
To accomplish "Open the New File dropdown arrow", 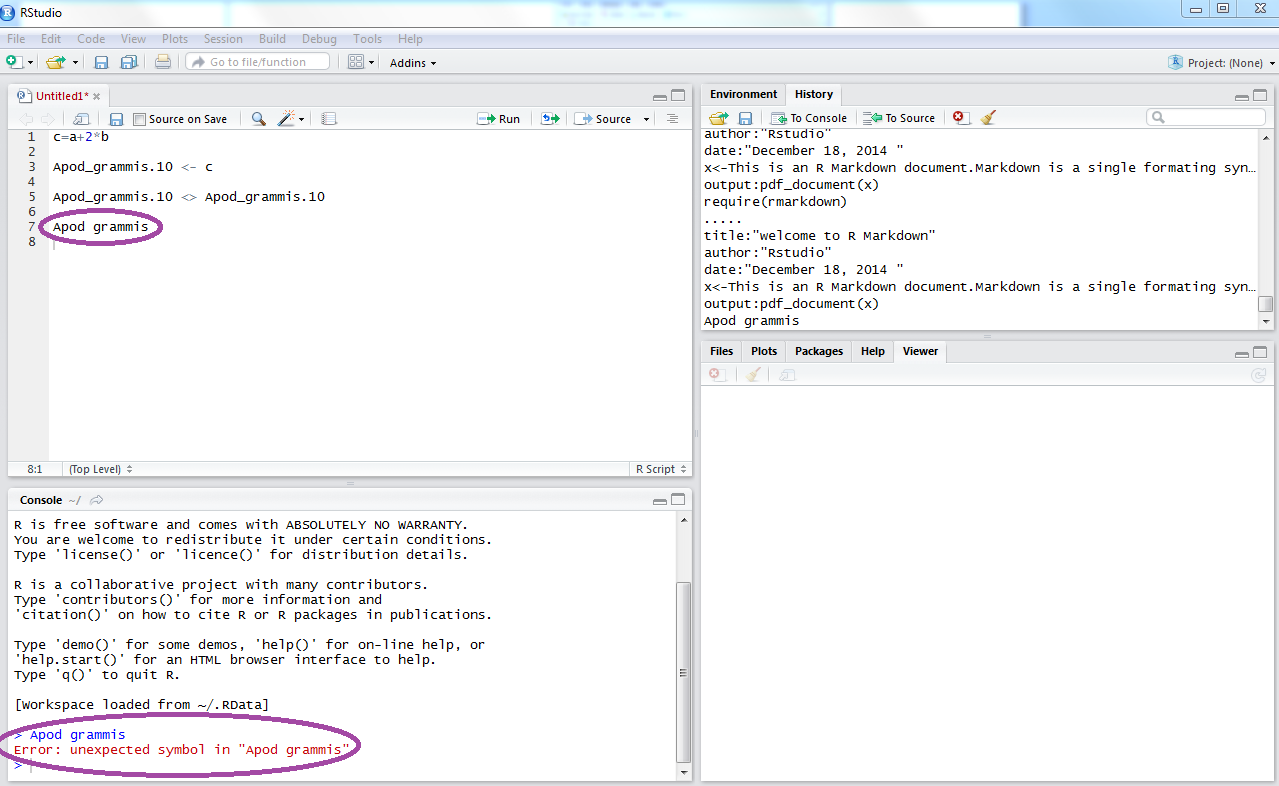I will [31, 63].
